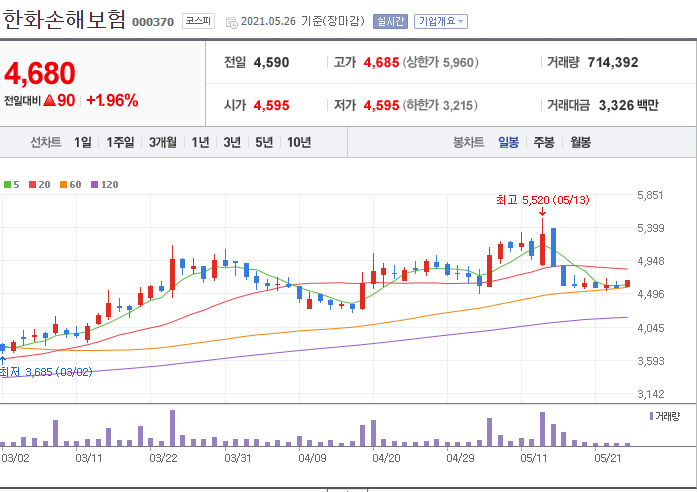Click the green 5-day moving average legend swatch
Image resolution: width=697 pixels, height=492 pixels.
click(7, 184)
